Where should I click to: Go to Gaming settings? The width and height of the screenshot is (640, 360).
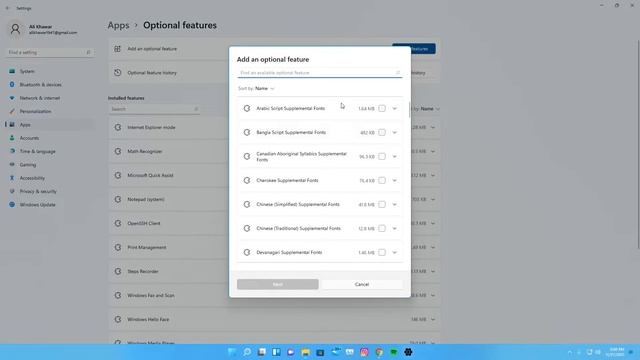49,165
